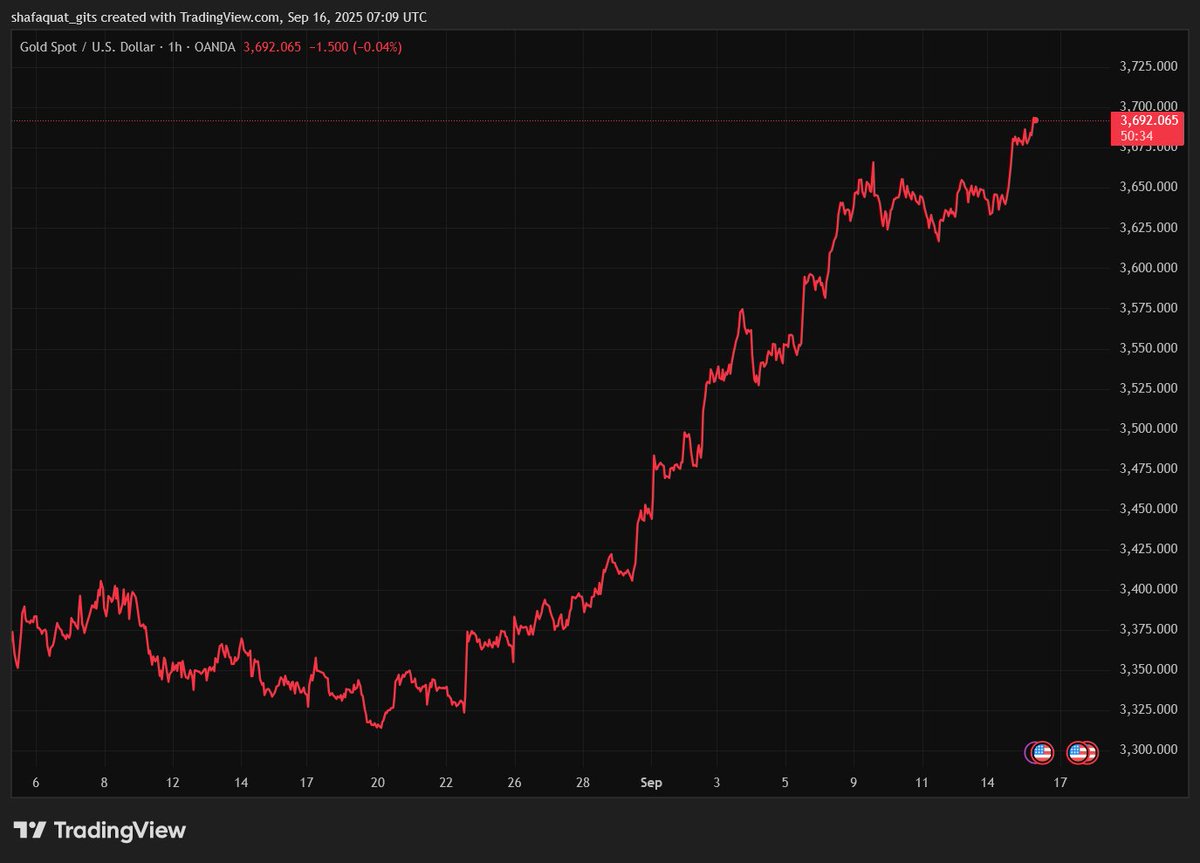Click the US flag icon overlapping the purple circle
The height and width of the screenshot is (863, 1200).
click(x=1042, y=752)
